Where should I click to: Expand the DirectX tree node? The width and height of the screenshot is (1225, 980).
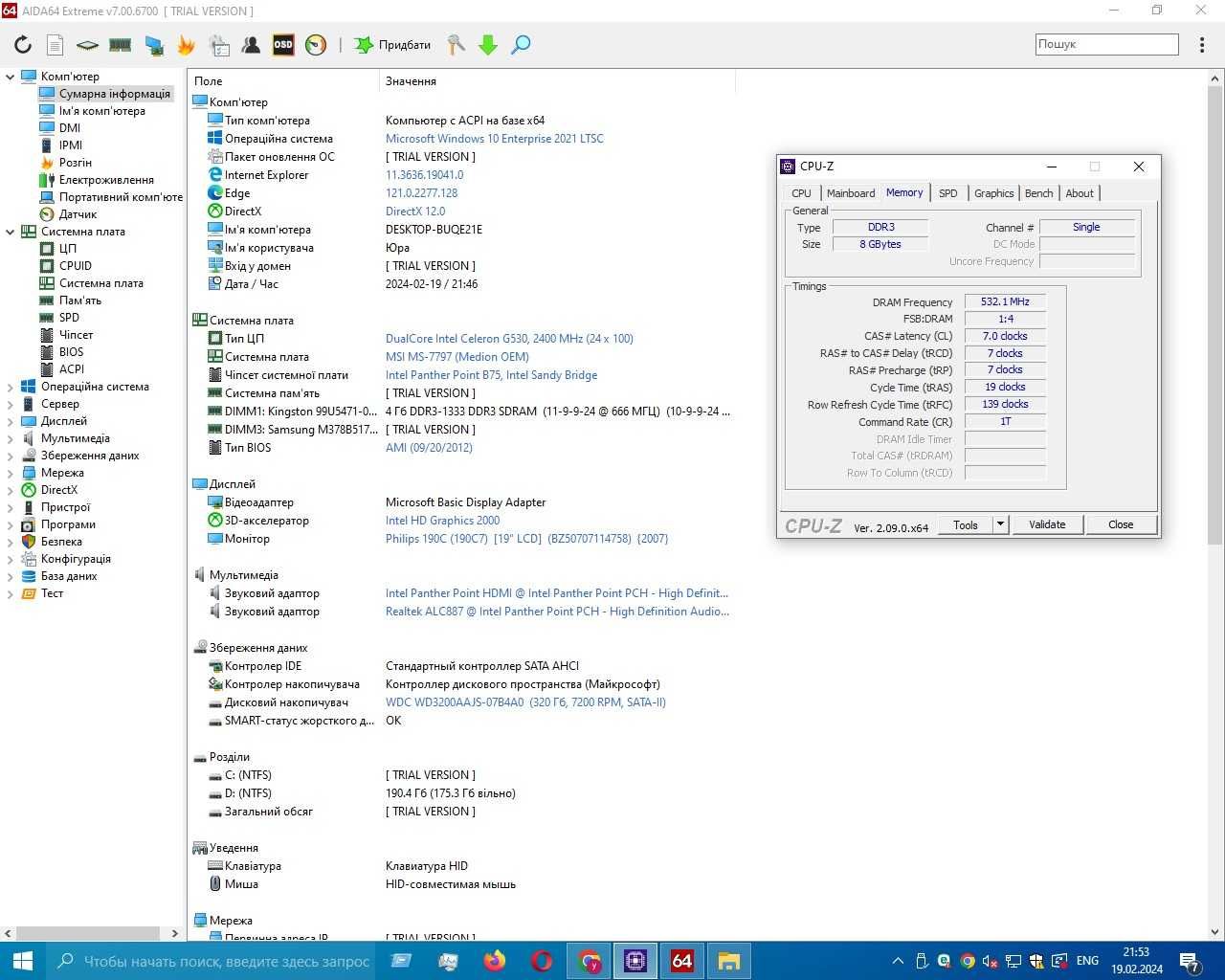click(11, 490)
